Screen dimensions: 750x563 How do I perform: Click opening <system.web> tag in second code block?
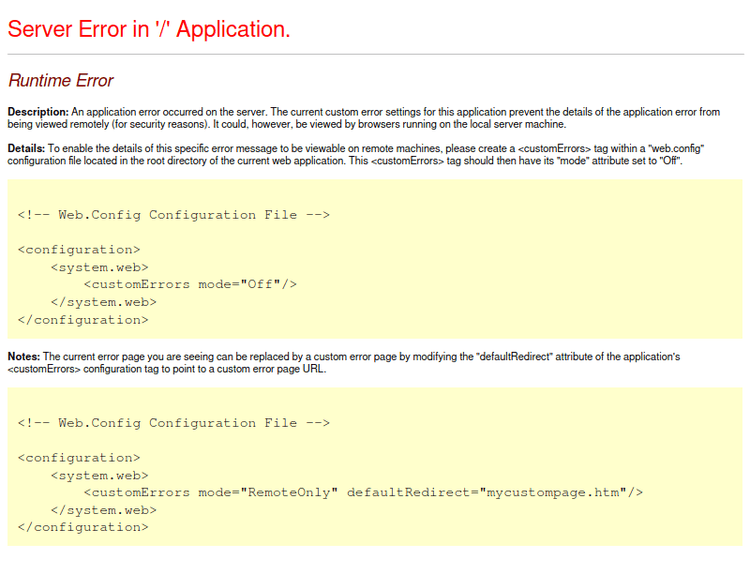pos(99,475)
